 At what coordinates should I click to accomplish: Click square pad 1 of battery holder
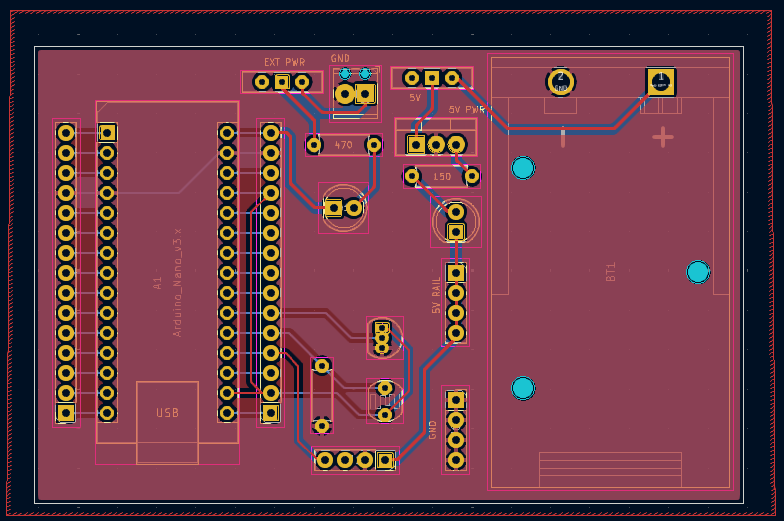[660, 81]
